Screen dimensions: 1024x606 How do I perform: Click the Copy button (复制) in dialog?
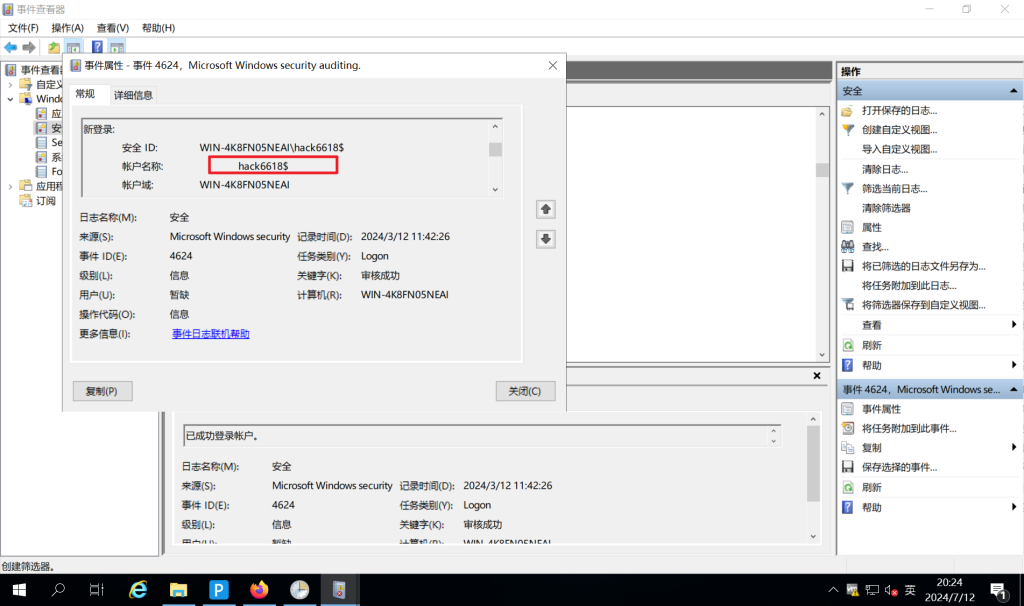pos(102,391)
